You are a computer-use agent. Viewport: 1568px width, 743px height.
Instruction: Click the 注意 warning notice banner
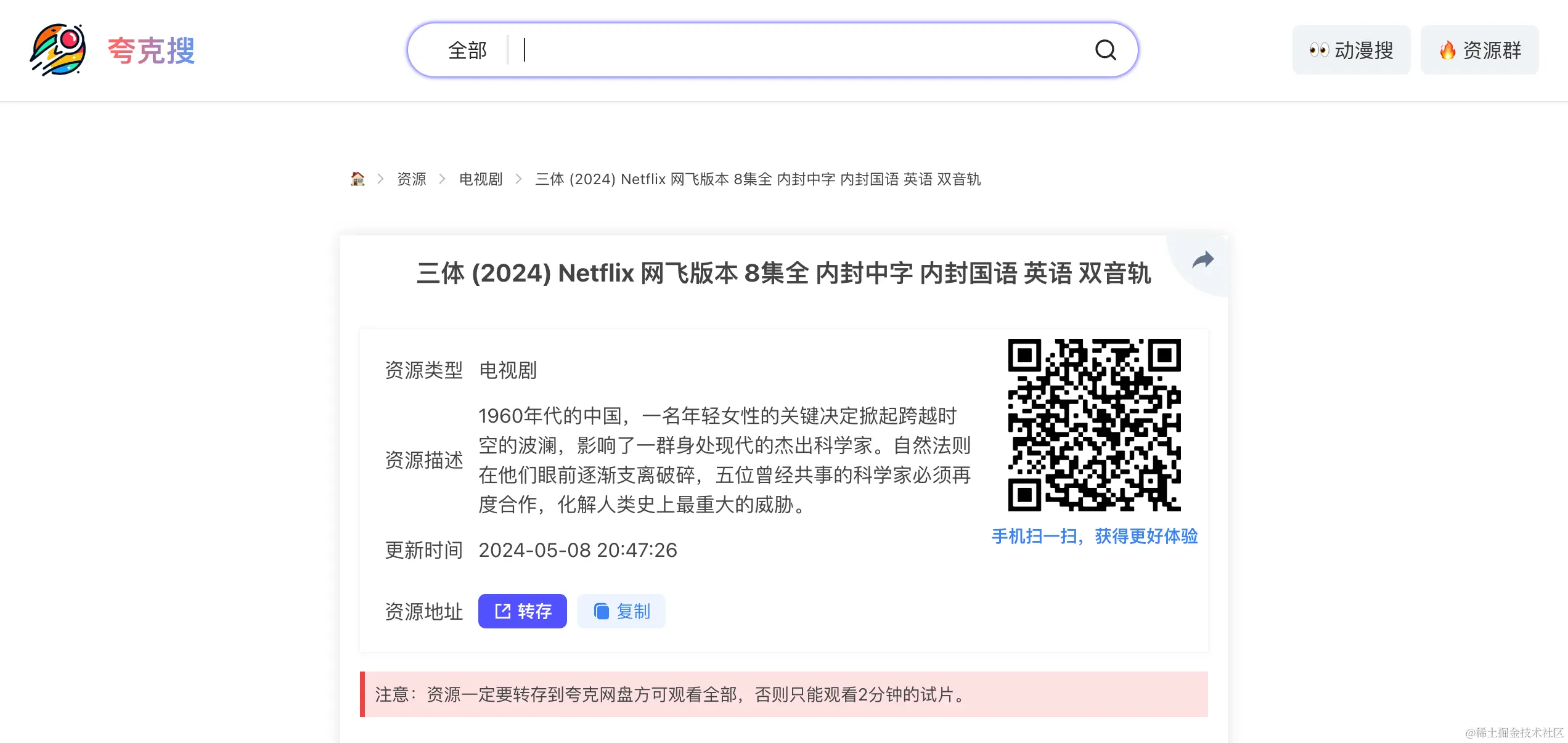(783, 694)
